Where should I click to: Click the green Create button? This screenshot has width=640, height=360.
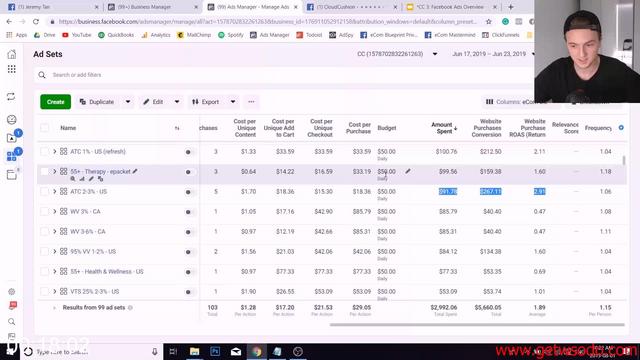point(56,102)
